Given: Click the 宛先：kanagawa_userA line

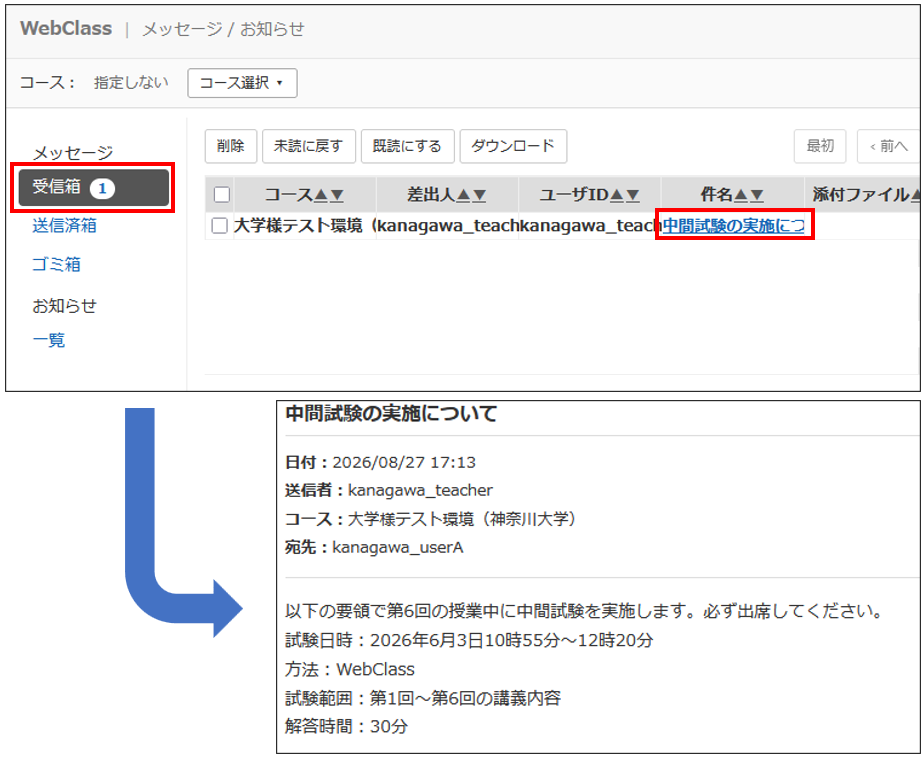Looking at the screenshot, I should tap(374, 547).
